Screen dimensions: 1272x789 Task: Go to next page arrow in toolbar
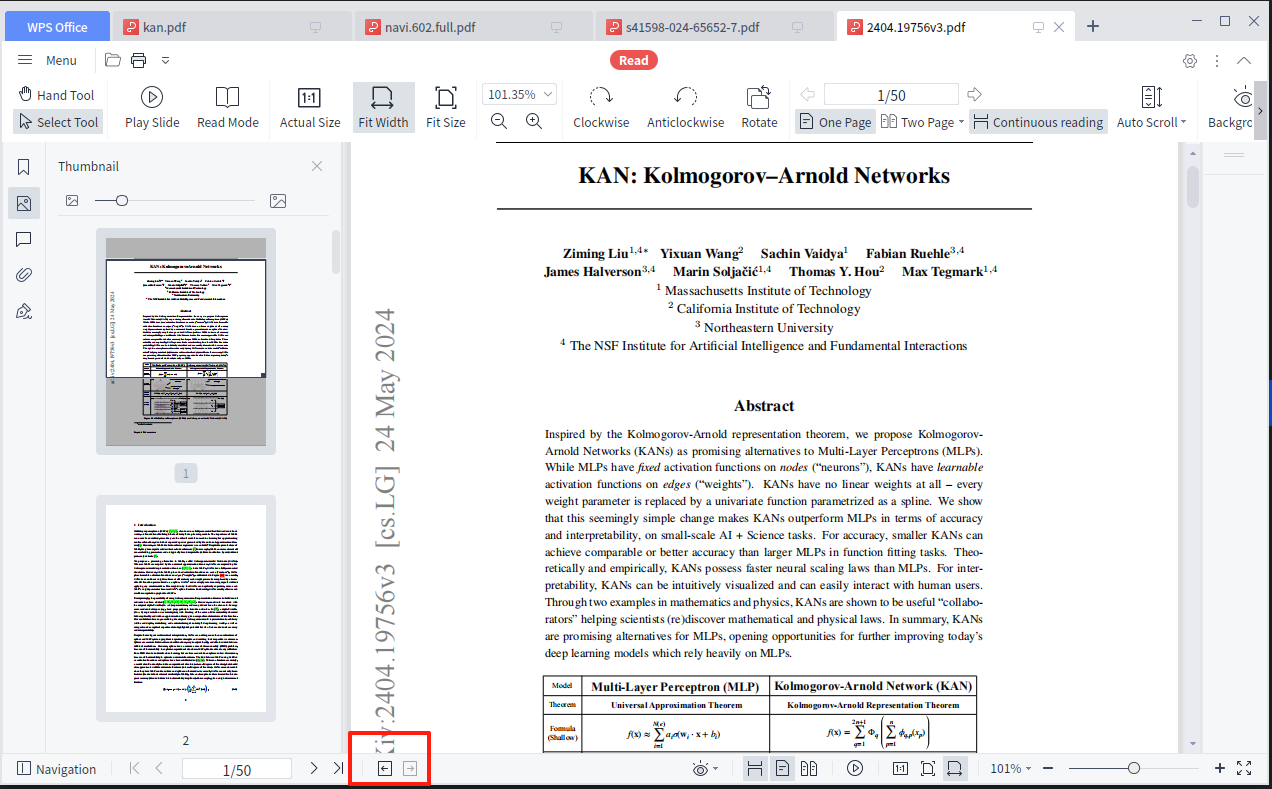point(974,94)
